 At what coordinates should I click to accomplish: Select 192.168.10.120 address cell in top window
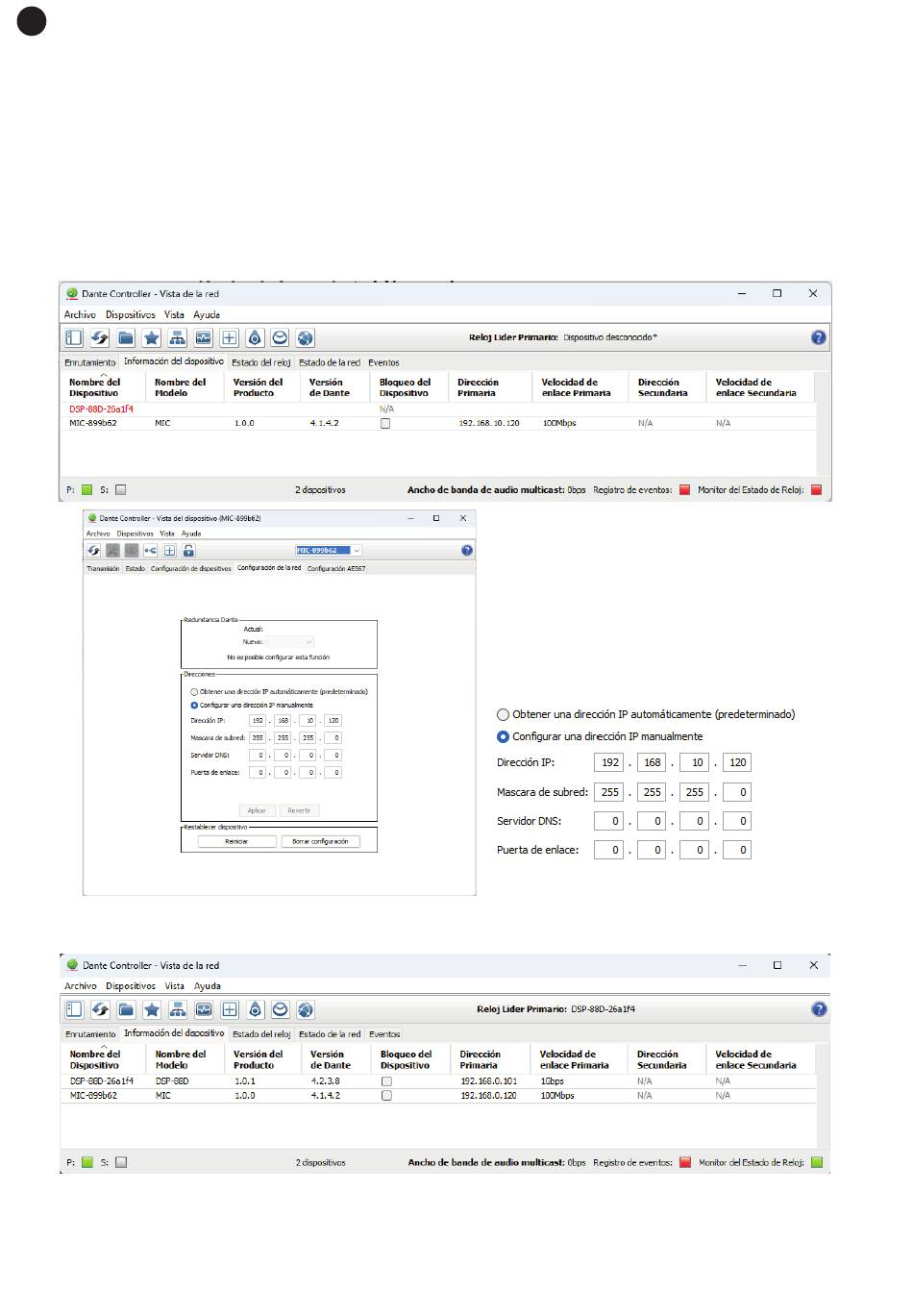pos(489,423)
